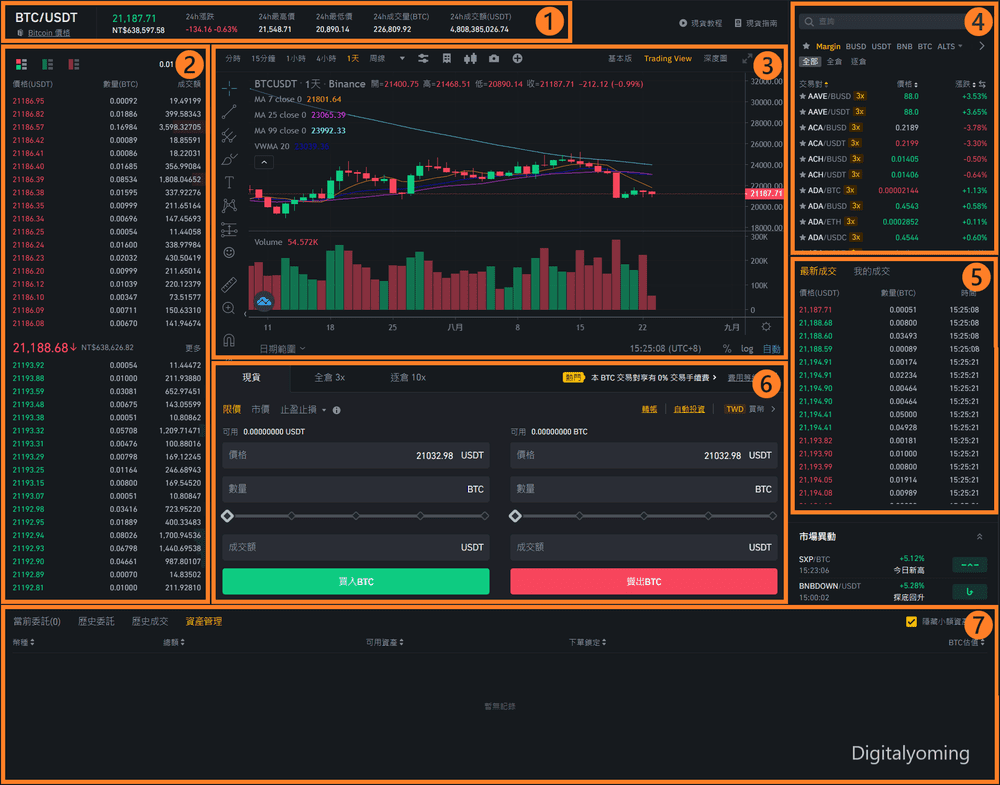This screenshot has width=1000, height=785.
Task: Toggle percent scale on chart
Action: click(x=727, y=349)
